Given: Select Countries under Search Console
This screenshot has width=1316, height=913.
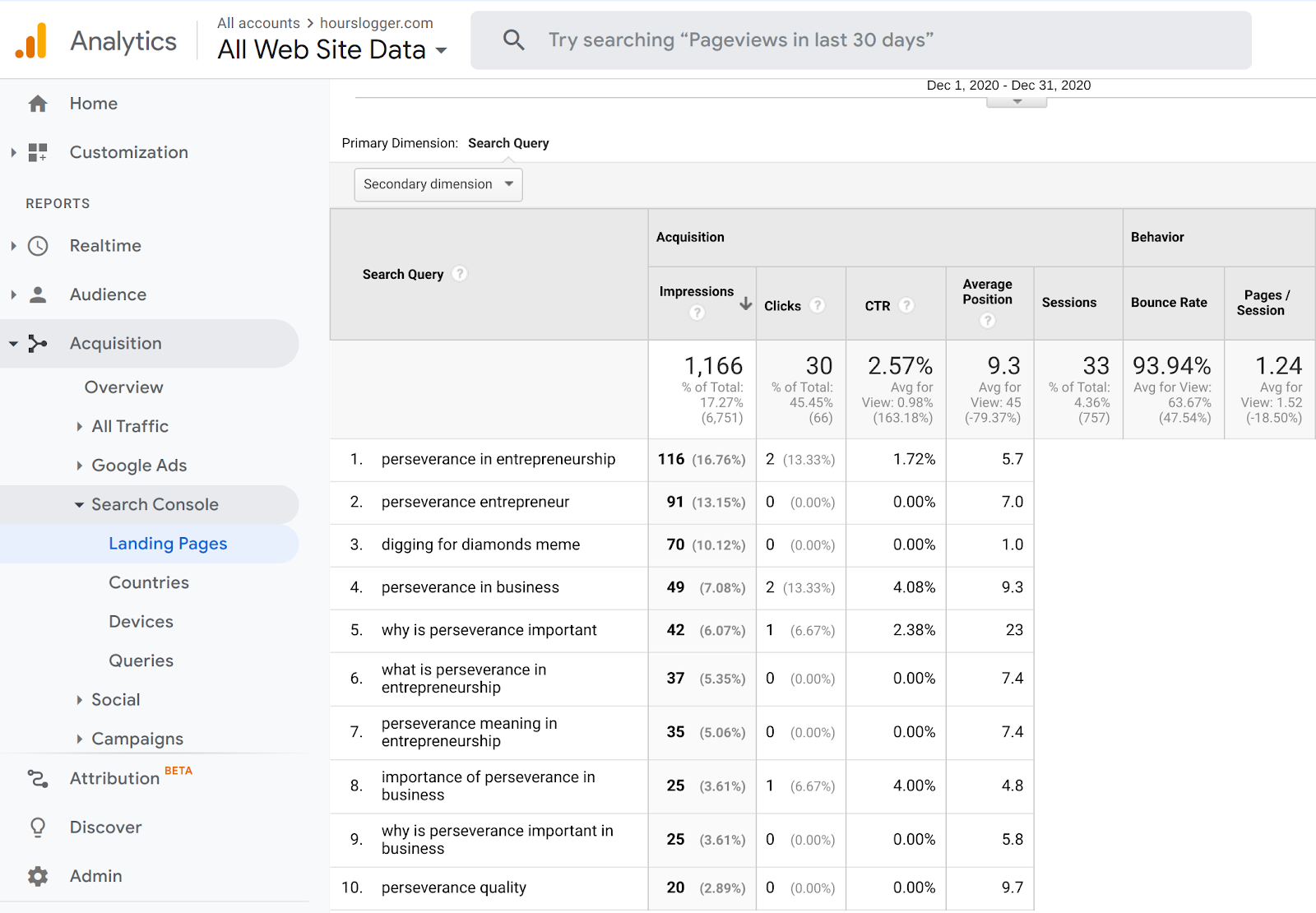Looking at the screenshot, I should click(x=149, y=582).
